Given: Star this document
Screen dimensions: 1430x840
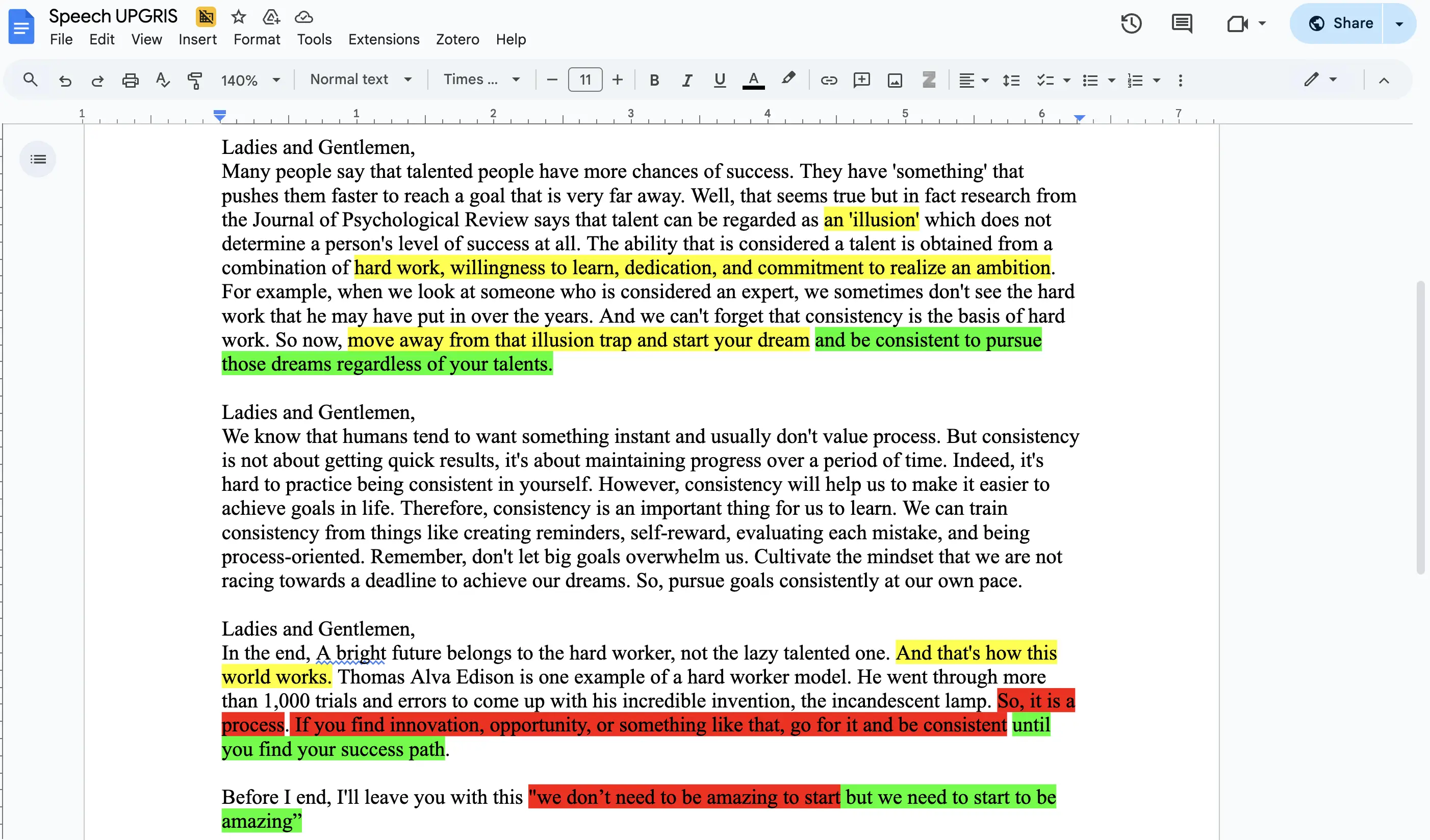Looking at the screenshot, I should pos(238,17).
